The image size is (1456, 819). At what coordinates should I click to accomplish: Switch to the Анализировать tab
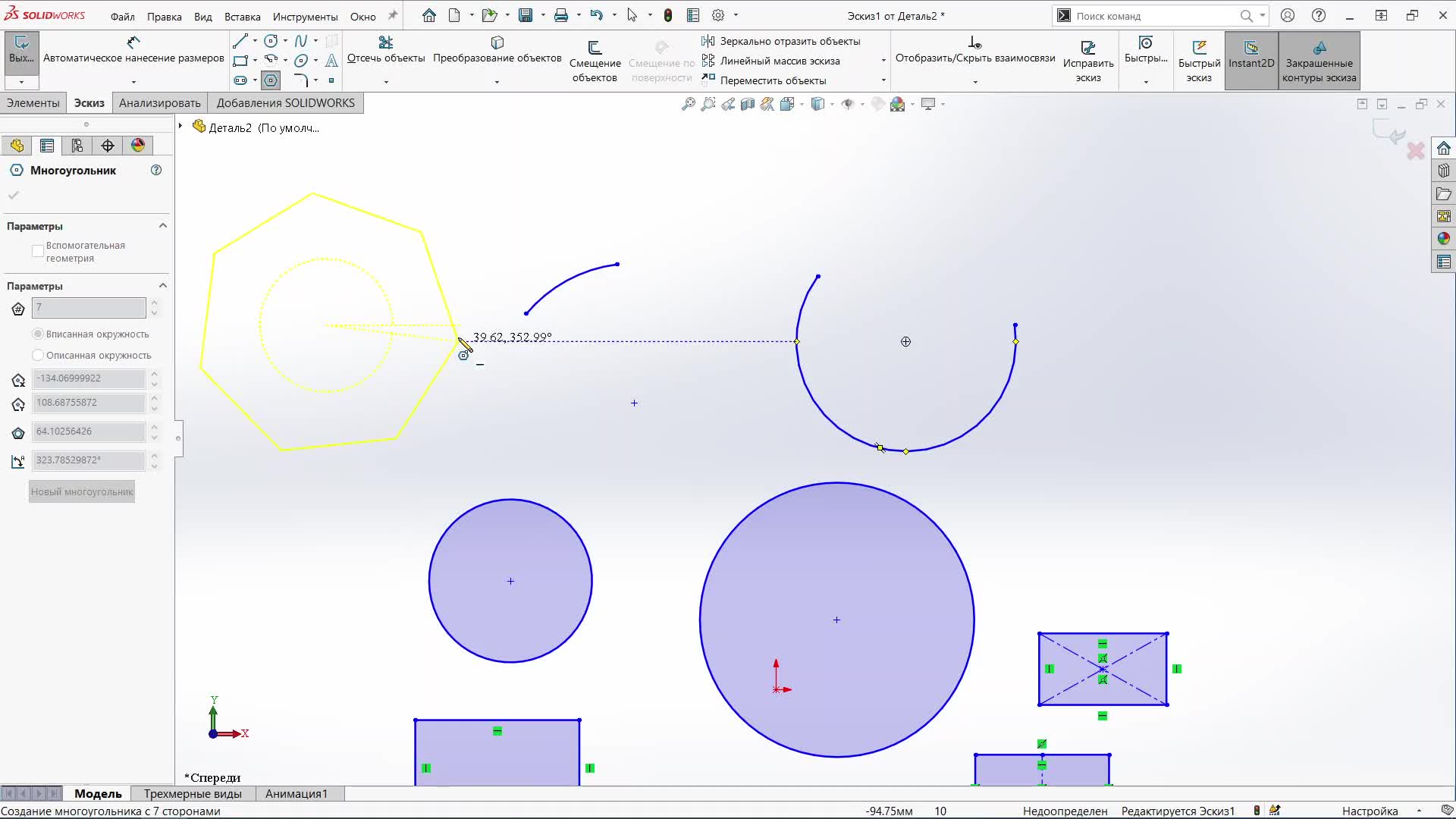pyautogui.click(x=159, y=103)
